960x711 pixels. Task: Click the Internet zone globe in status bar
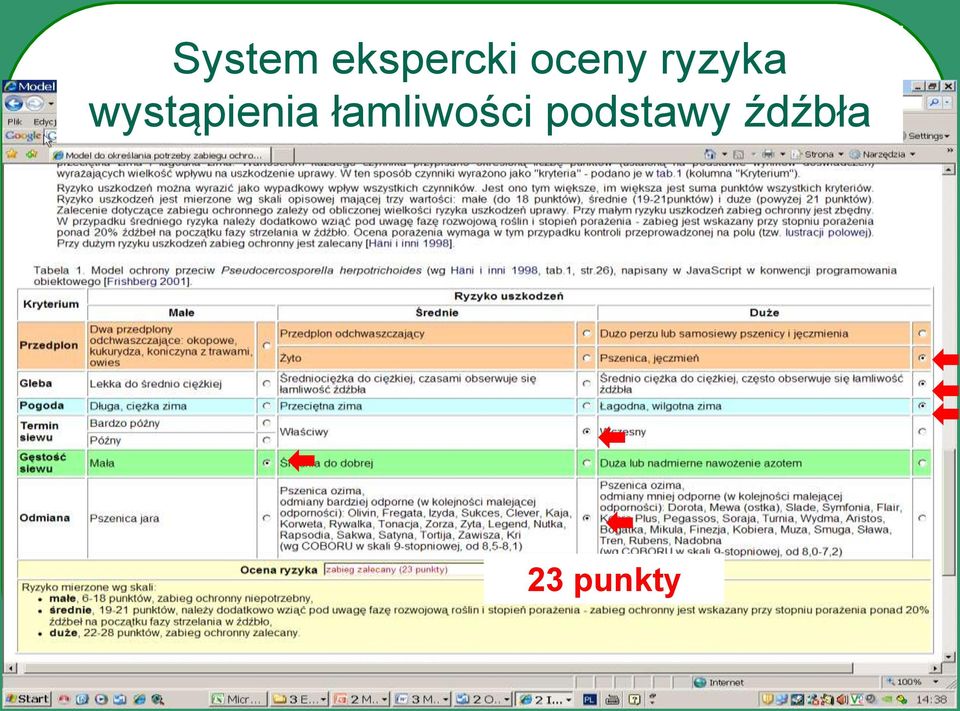700,682
